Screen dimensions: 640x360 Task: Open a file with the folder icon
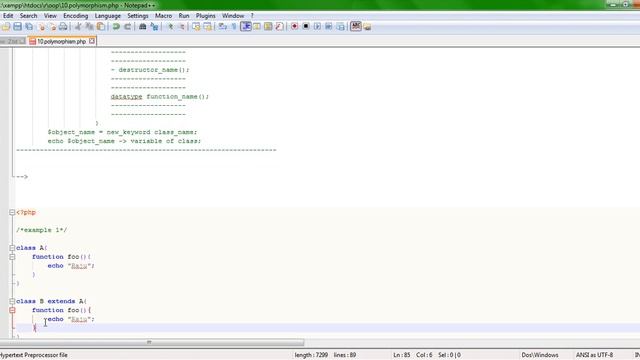6,27
